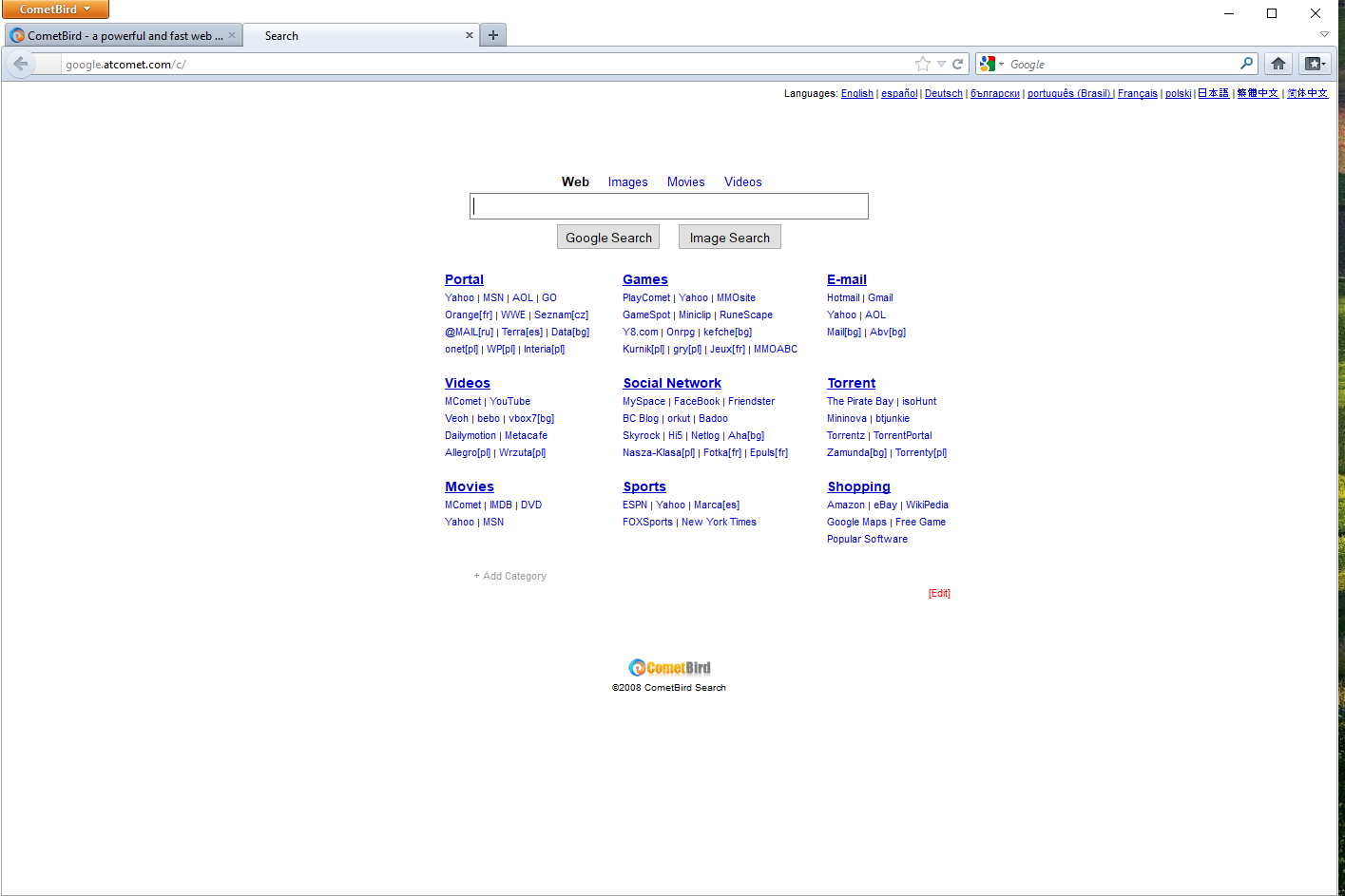This screenshot has width=1345, height=896.
Task: Open the FaceBook link
Action: tap(697, 401)
